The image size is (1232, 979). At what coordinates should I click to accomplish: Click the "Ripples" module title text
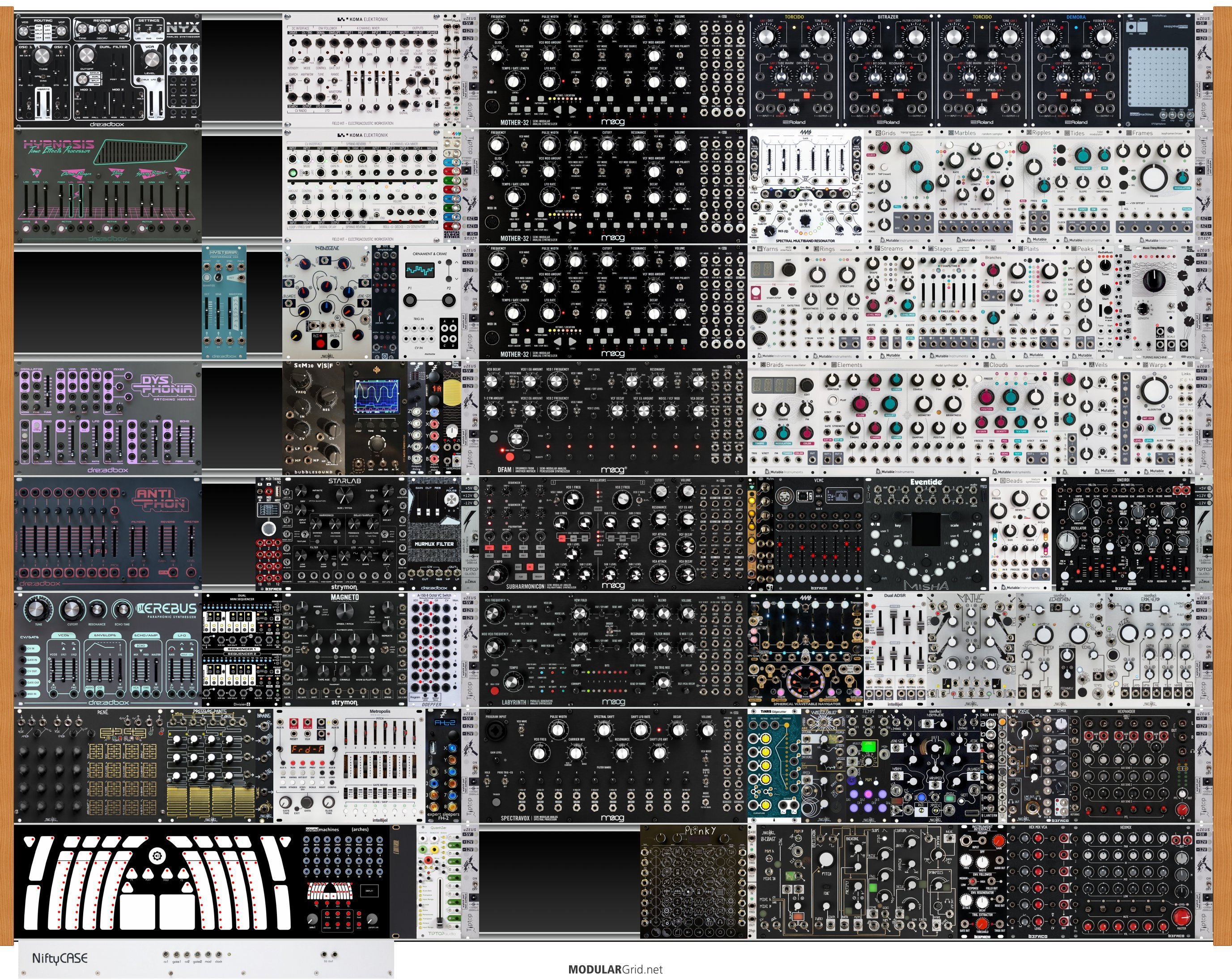tap(1041, 133)
